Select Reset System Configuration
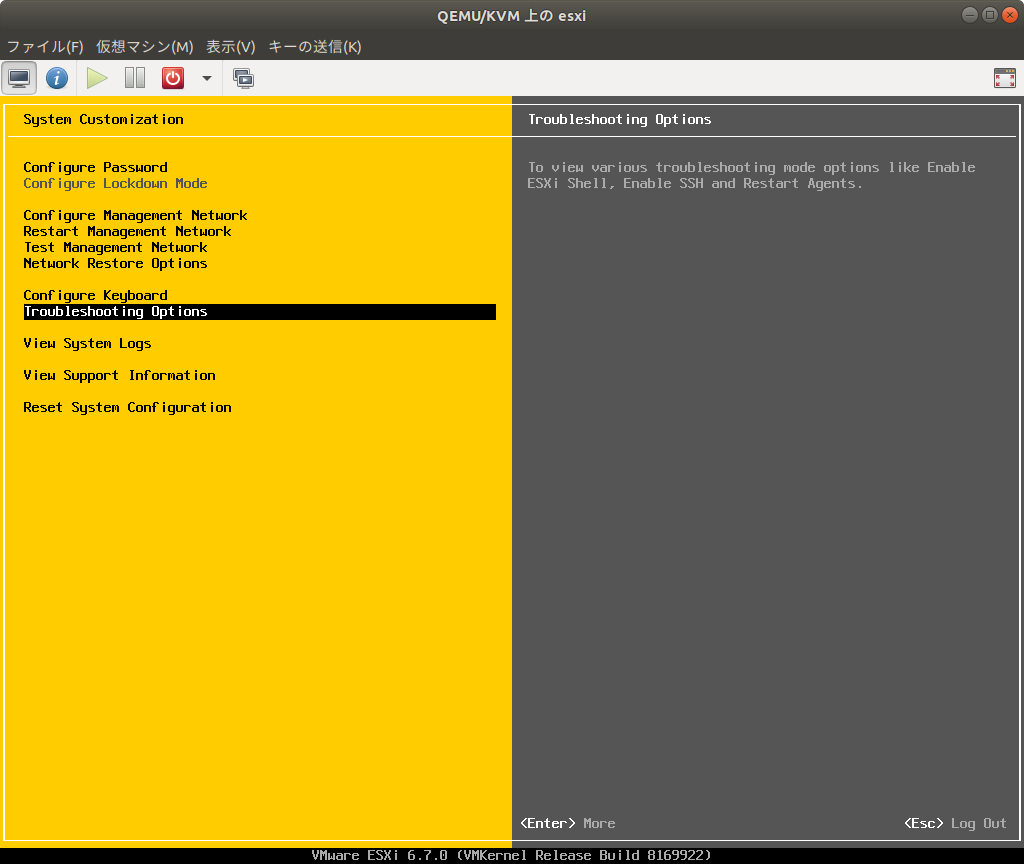The height and width of the screenshot is (864, 1024). point(127,408)
